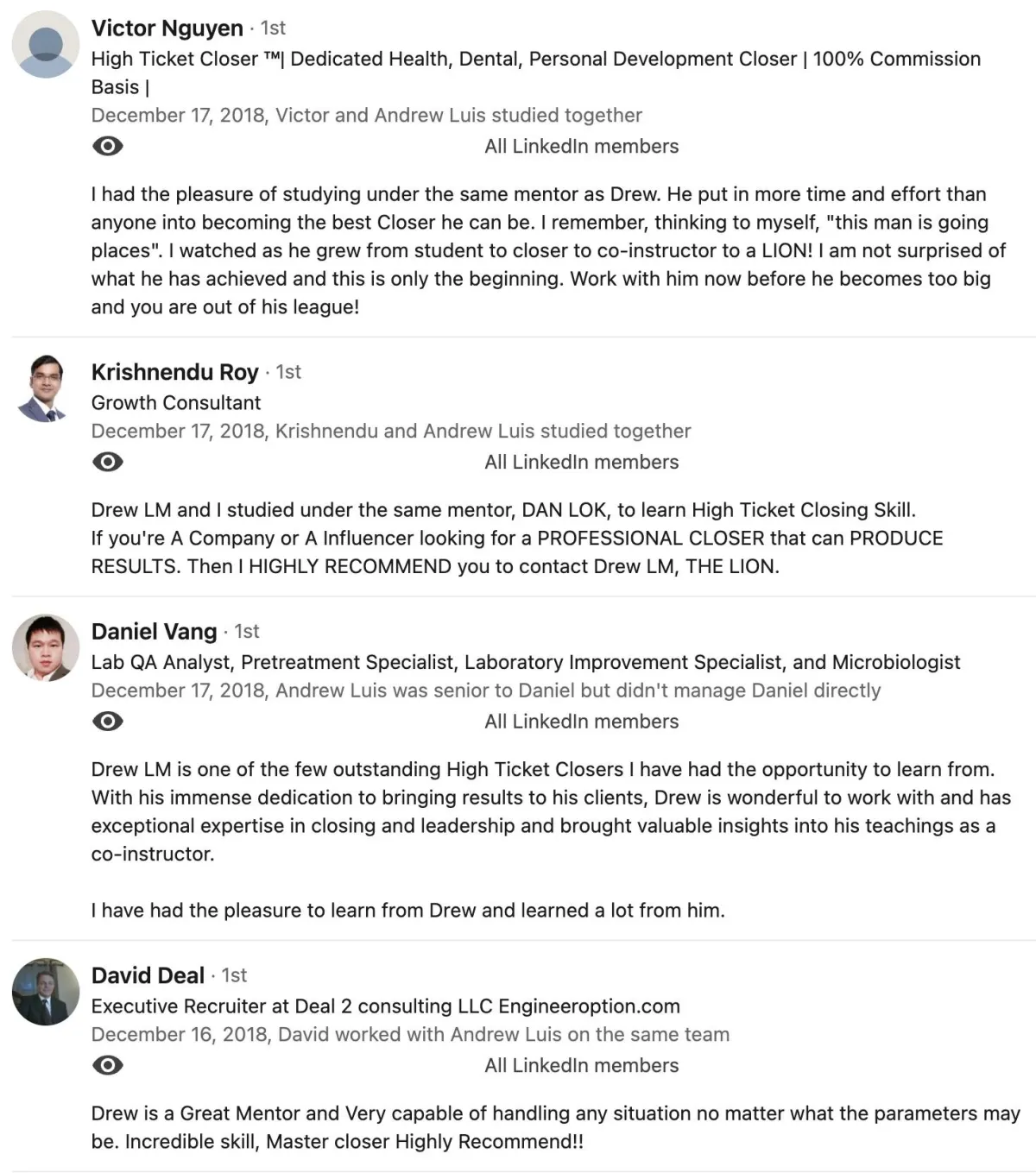Click David Deal's profile photo
Viewport: 1036px width, 1173px height.
tap(46, 991)
